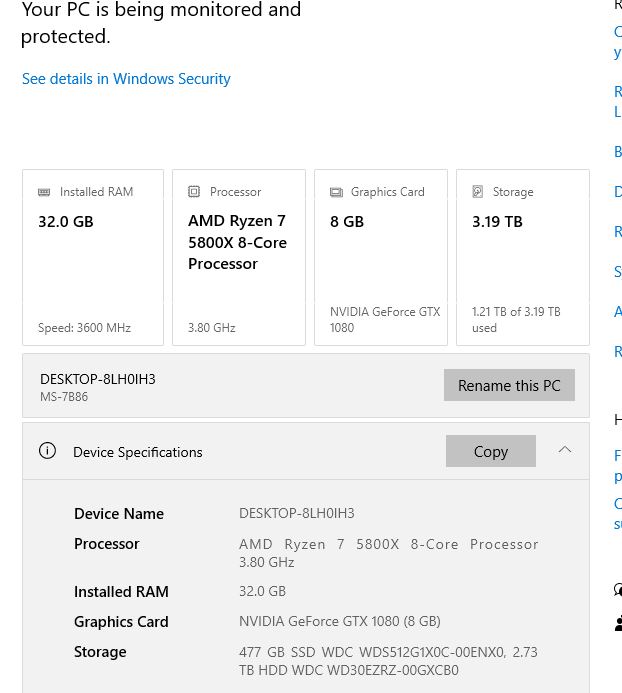Select the 3.19 TB storage card value
622x693 pixels.
(497, 222)
